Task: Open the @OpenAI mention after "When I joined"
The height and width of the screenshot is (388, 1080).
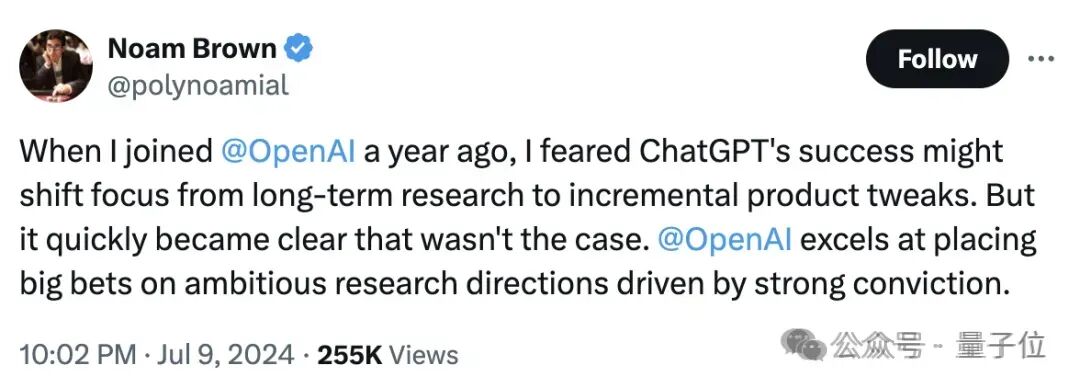Action: [x=288, y=152]
